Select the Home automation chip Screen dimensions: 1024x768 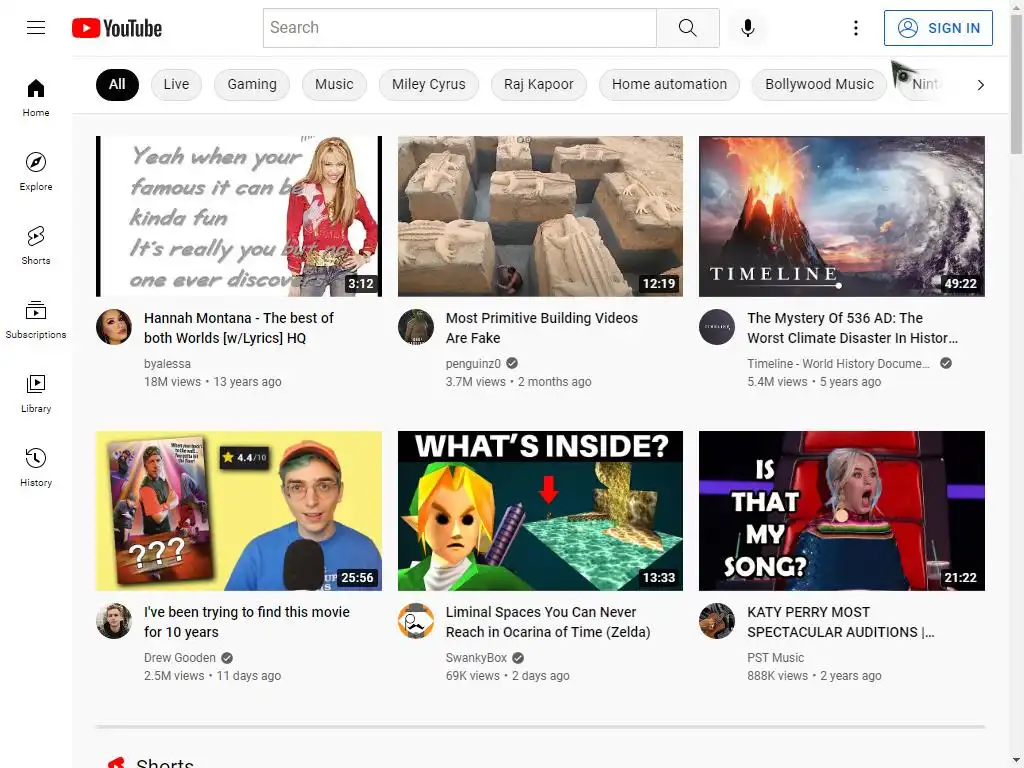click(669, 85)
